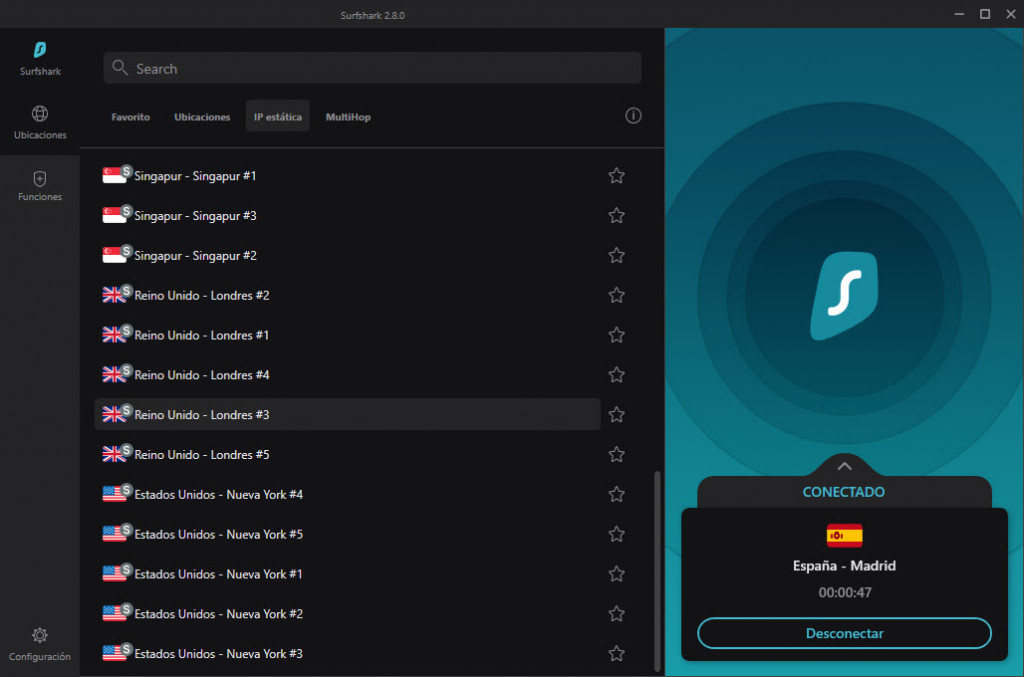The height and width of the screenshot is (677, 1024).
Task: Click US flag of Nueva York #3
Action: point(114,654)
